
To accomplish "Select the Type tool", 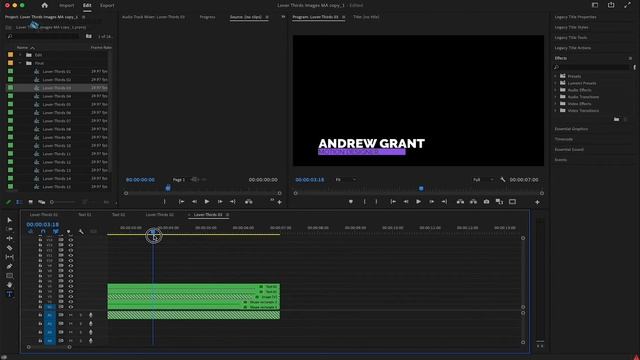I will coord(10,294).
